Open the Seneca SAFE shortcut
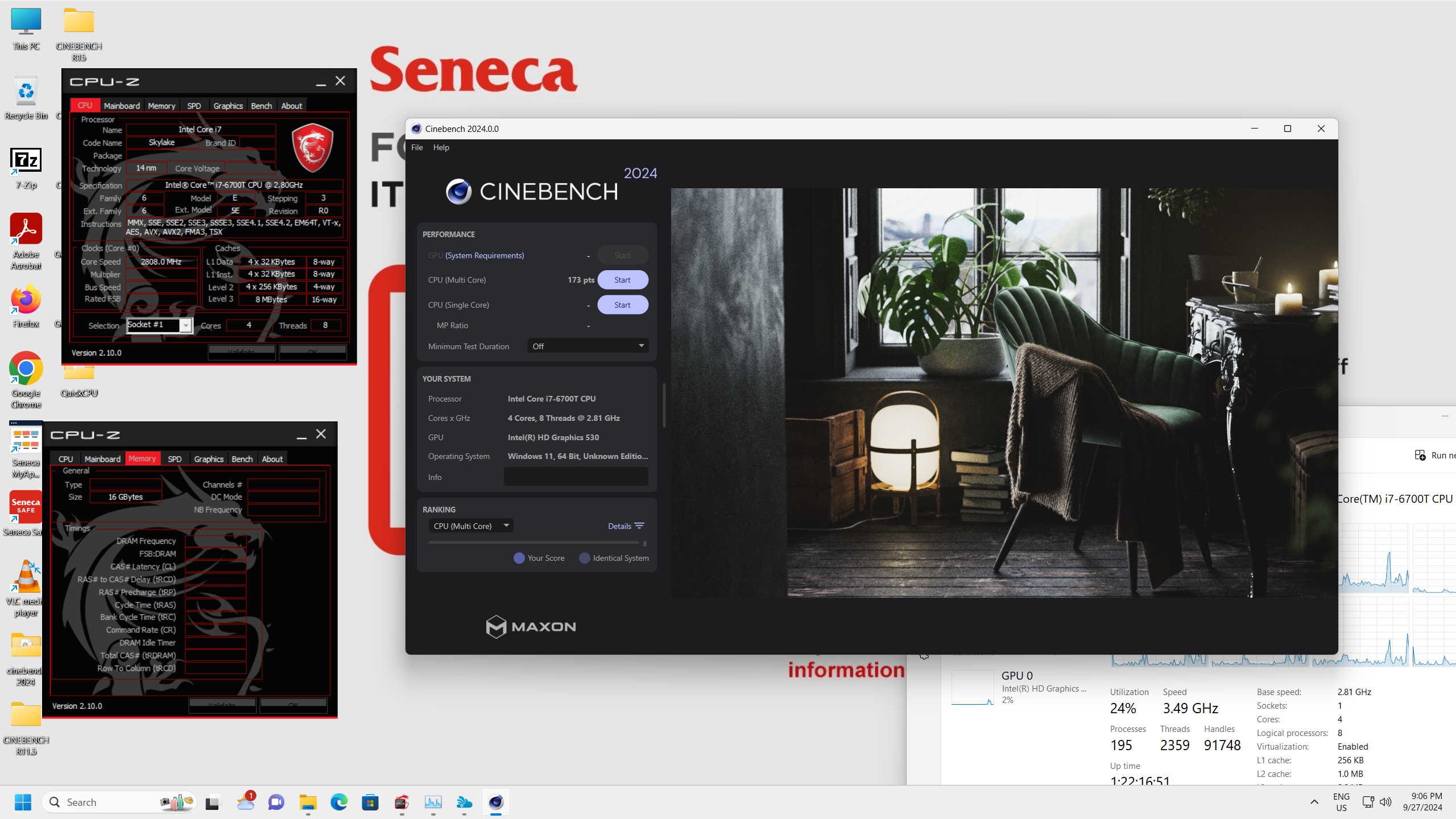1456x819 pixels. (x=26, y=513)
